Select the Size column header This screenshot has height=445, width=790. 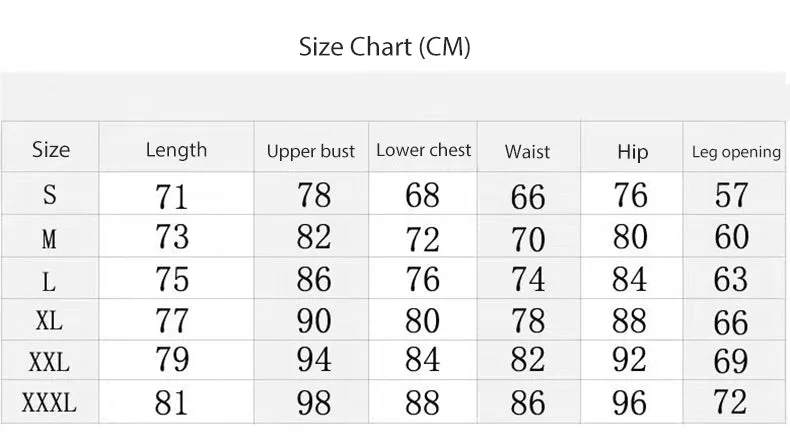50,150
